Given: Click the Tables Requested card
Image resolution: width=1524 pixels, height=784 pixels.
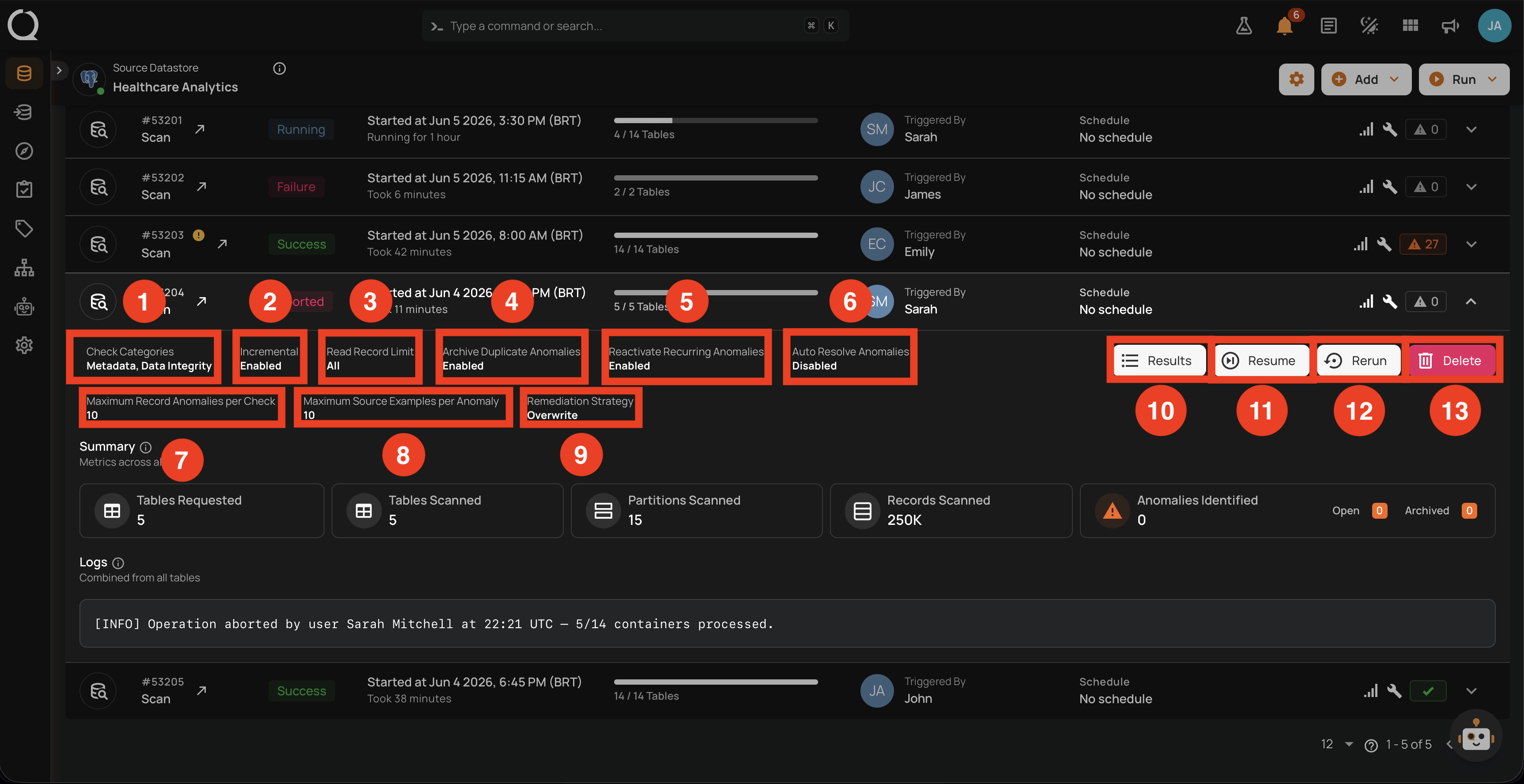Looking at the screenshot, I should (202, 511).
